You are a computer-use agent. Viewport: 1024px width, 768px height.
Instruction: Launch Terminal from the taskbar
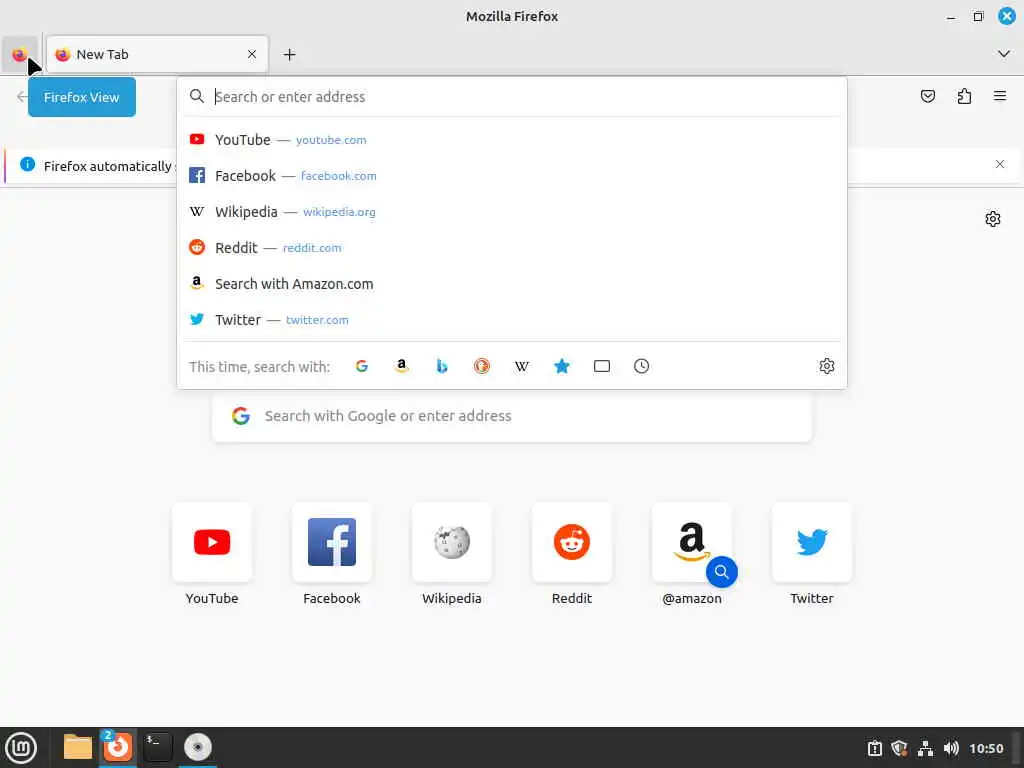point(157,747)
